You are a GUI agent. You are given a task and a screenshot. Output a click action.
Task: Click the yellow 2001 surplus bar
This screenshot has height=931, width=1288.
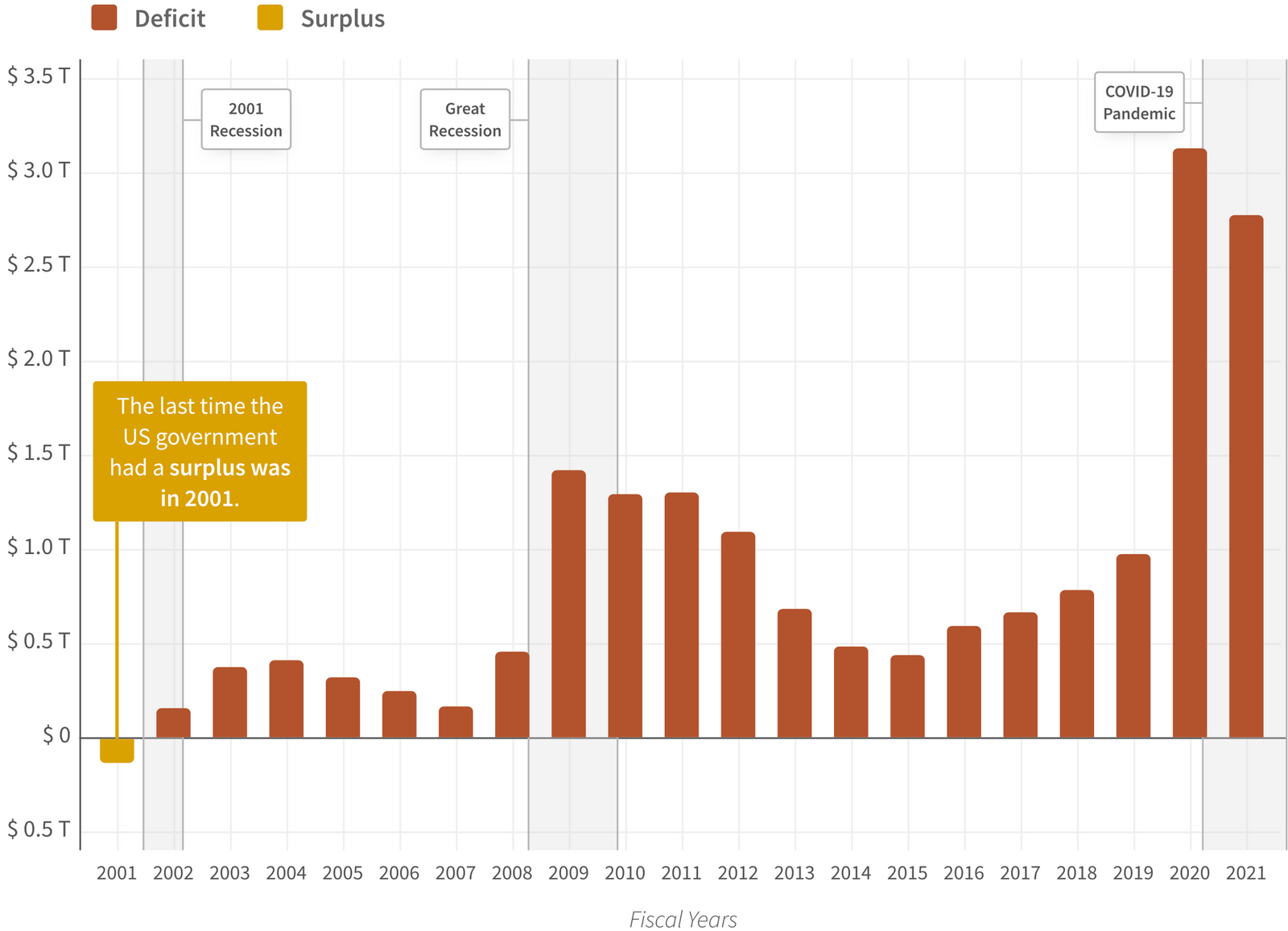click(x=117, y=750)
